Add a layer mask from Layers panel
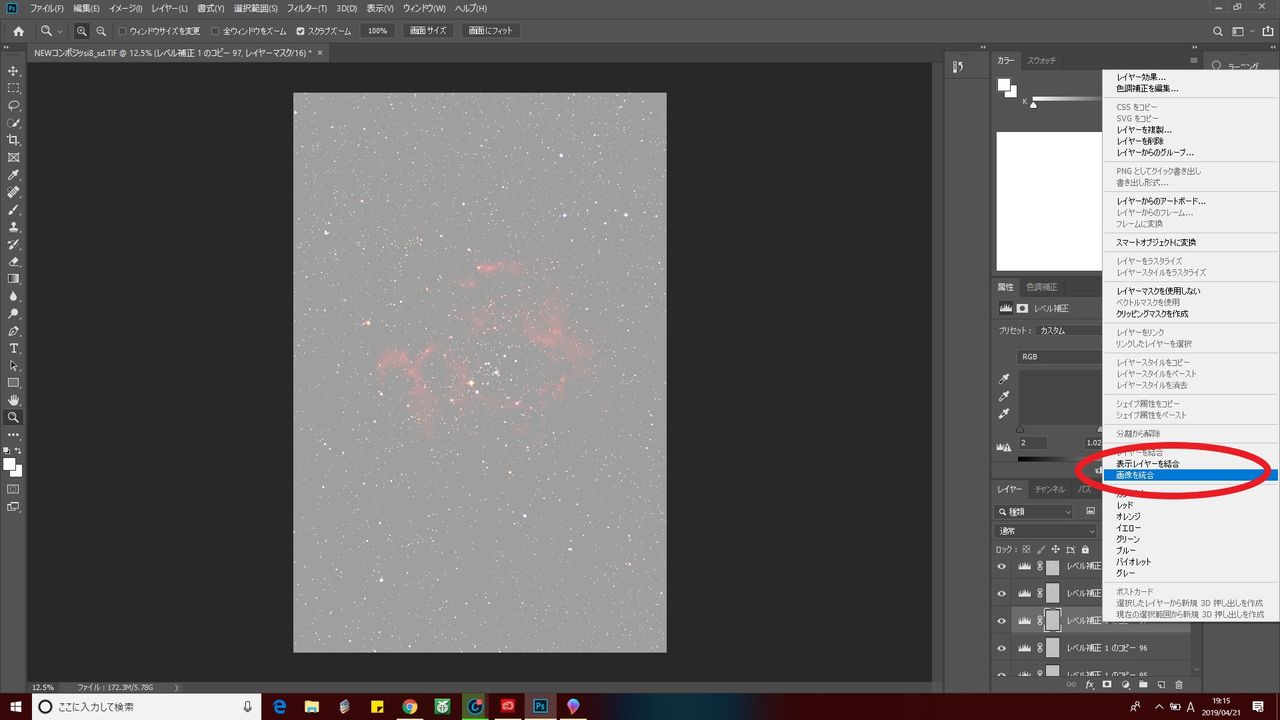 click(1107, 685)
